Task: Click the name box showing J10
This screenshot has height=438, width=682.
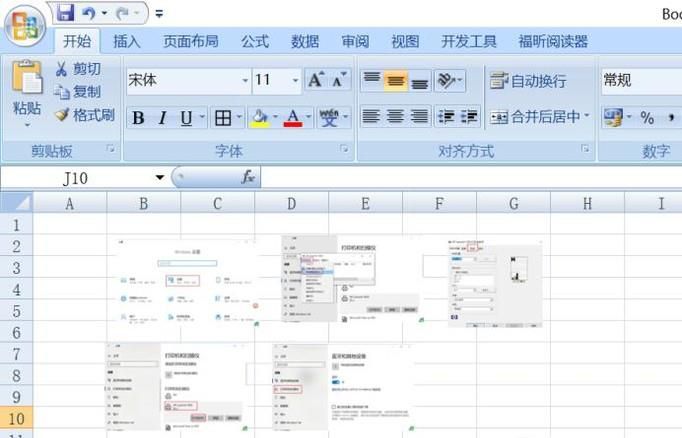Action: 76,178
